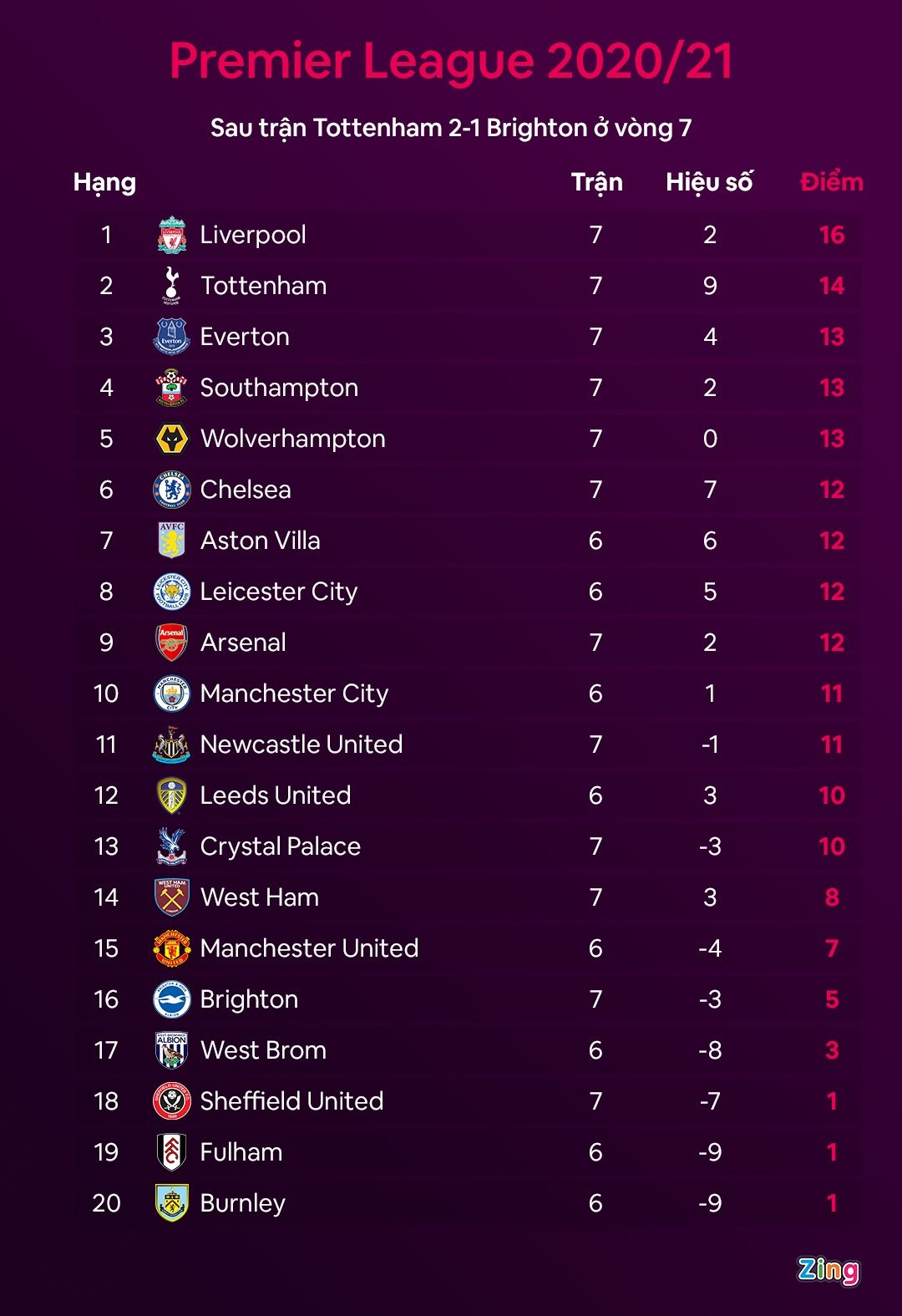Viewport: 902px width, 1316px height.
Task: Click the Leicester City team name
Action: (x=279, y=592)
